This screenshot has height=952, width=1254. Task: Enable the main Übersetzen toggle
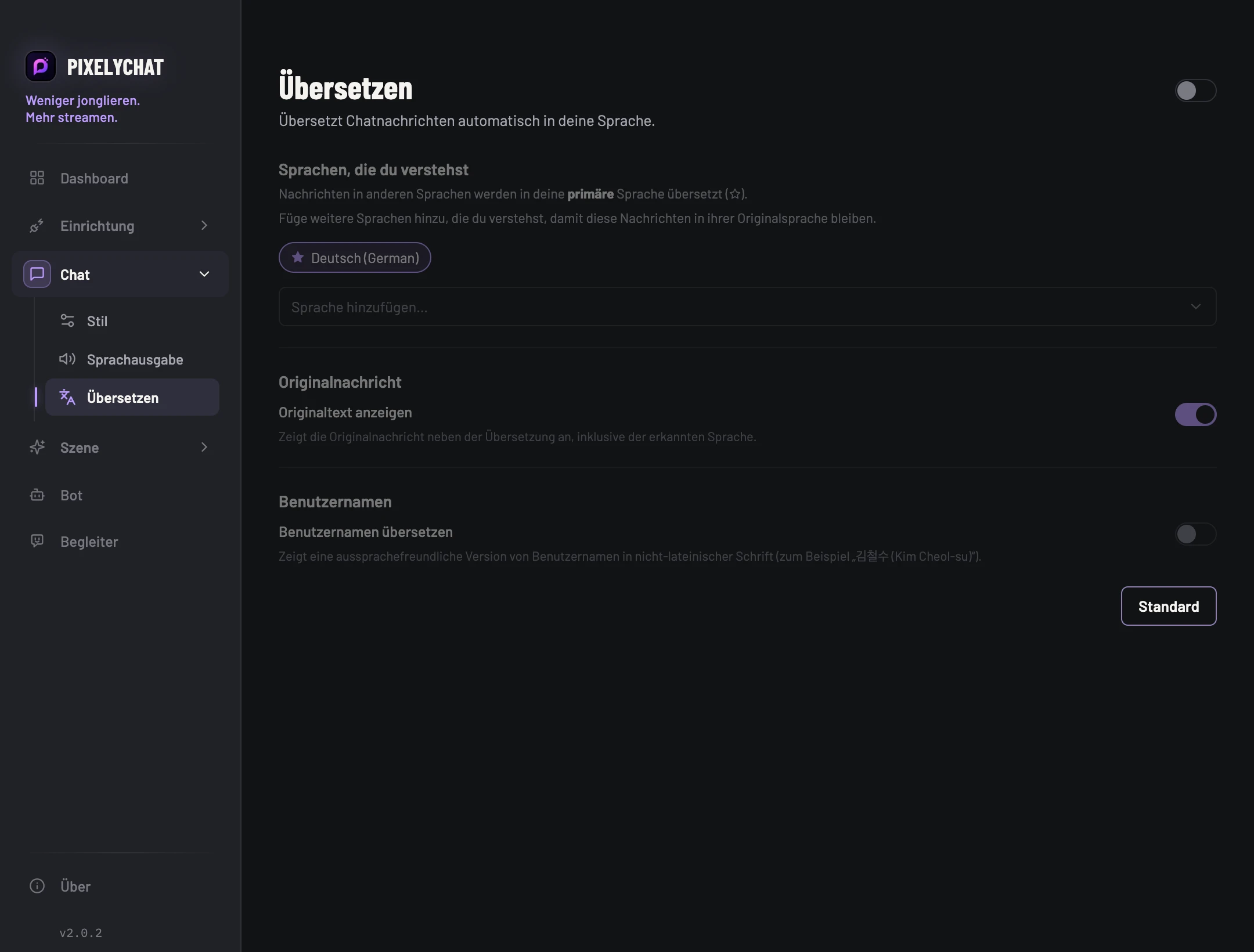point(1195,91)
